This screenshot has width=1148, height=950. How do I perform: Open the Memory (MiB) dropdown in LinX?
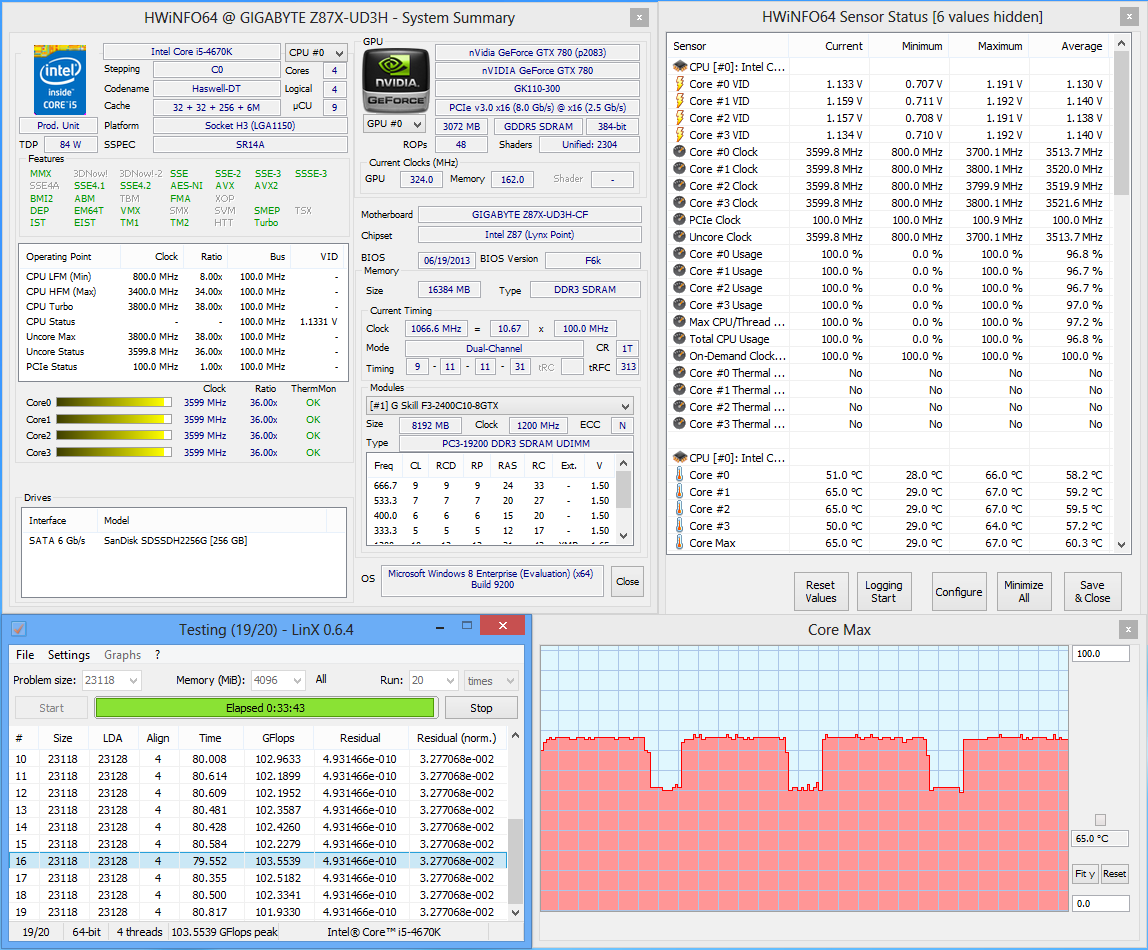(277, 680)
